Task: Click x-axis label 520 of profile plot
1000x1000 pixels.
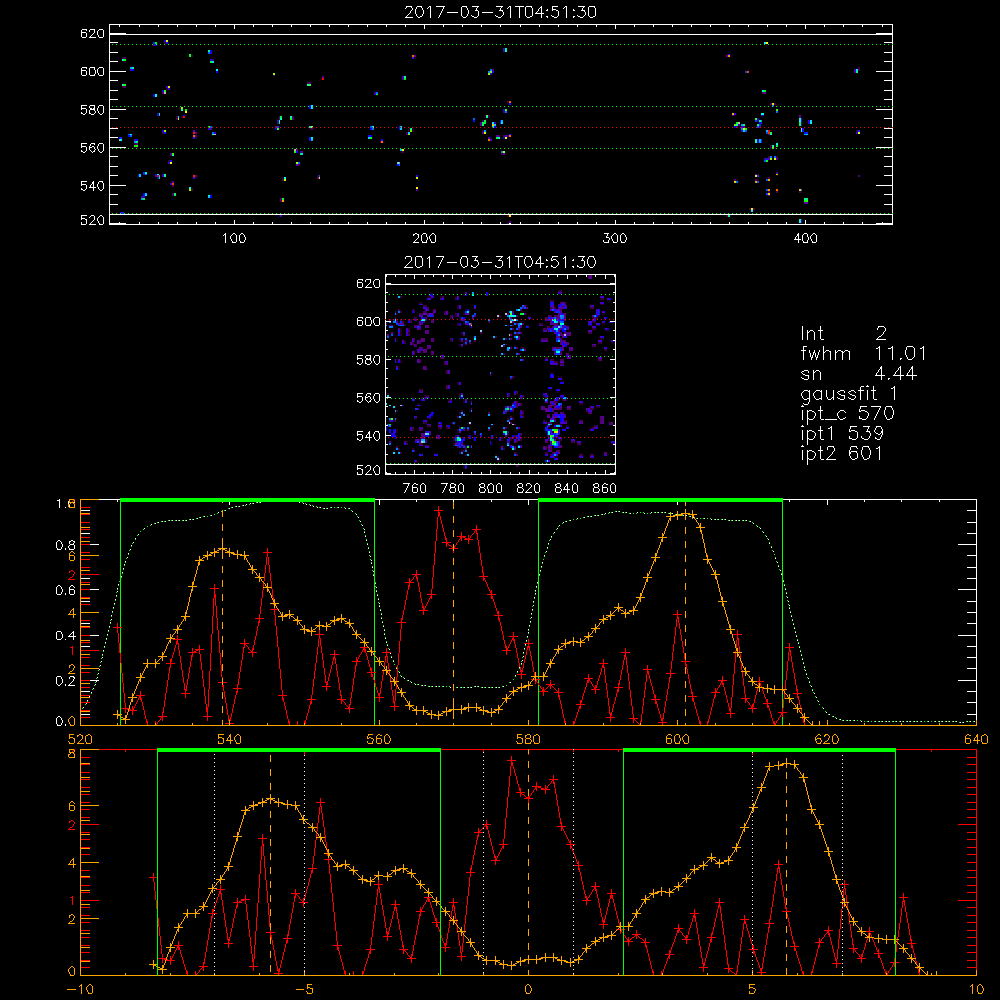Action: click(80, 740)
